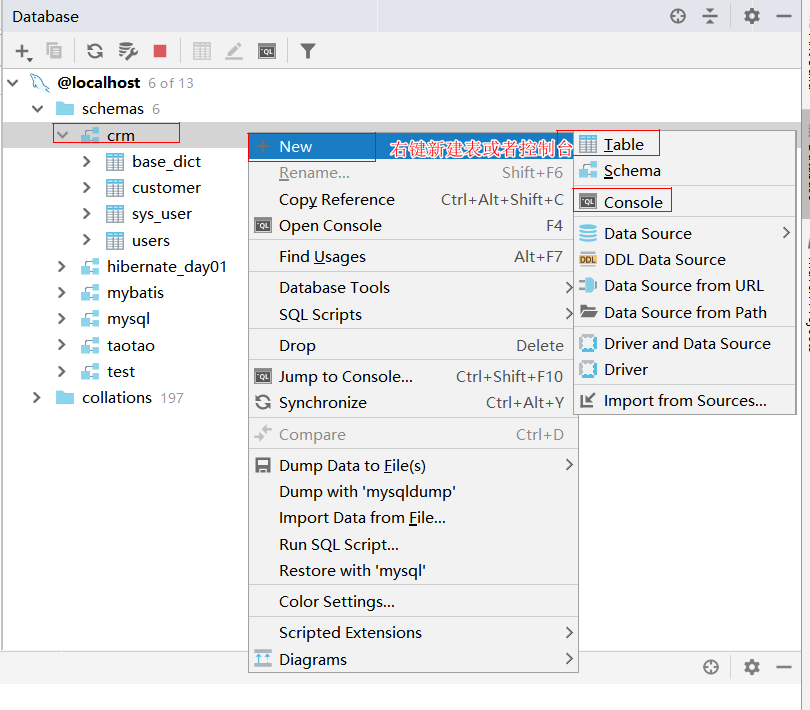Viewport: 810px width, 710px height.
Task: Click Synchronize menu item
Action: (413, 403)
